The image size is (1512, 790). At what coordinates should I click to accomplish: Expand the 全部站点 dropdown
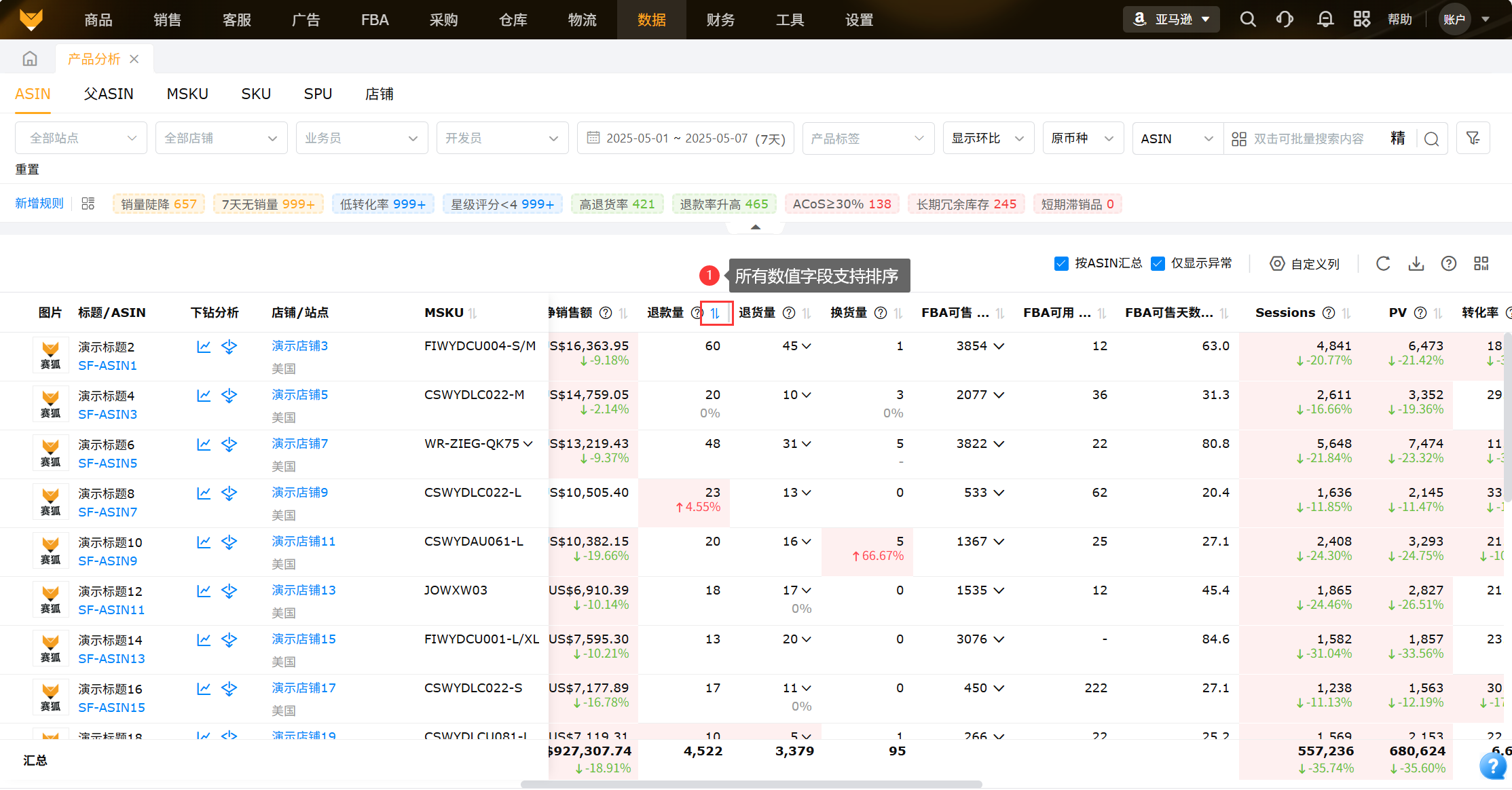[81, 138]
